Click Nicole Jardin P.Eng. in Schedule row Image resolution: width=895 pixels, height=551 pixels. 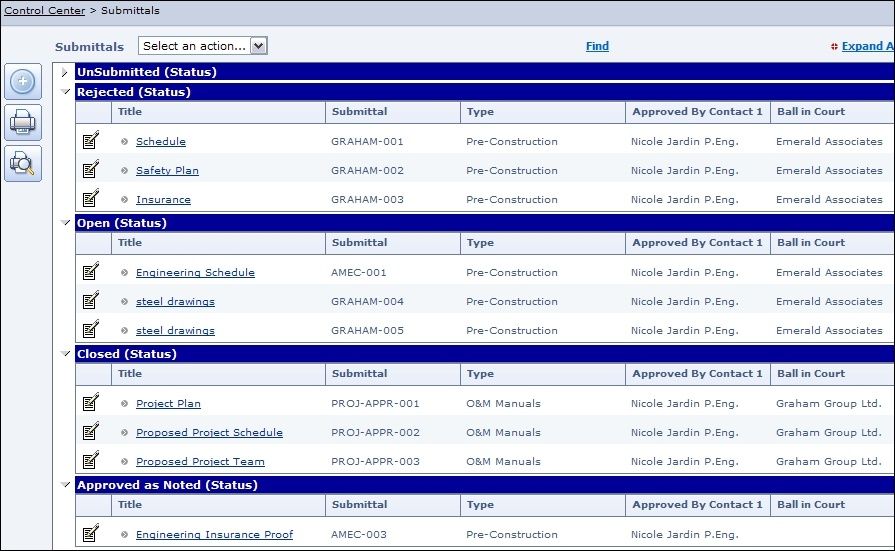pyautogui.click(x=684, y=142)
